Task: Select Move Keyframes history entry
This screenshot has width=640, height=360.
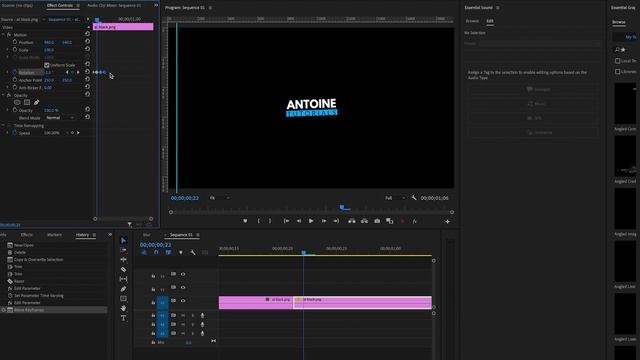Action: coord(54,310)
